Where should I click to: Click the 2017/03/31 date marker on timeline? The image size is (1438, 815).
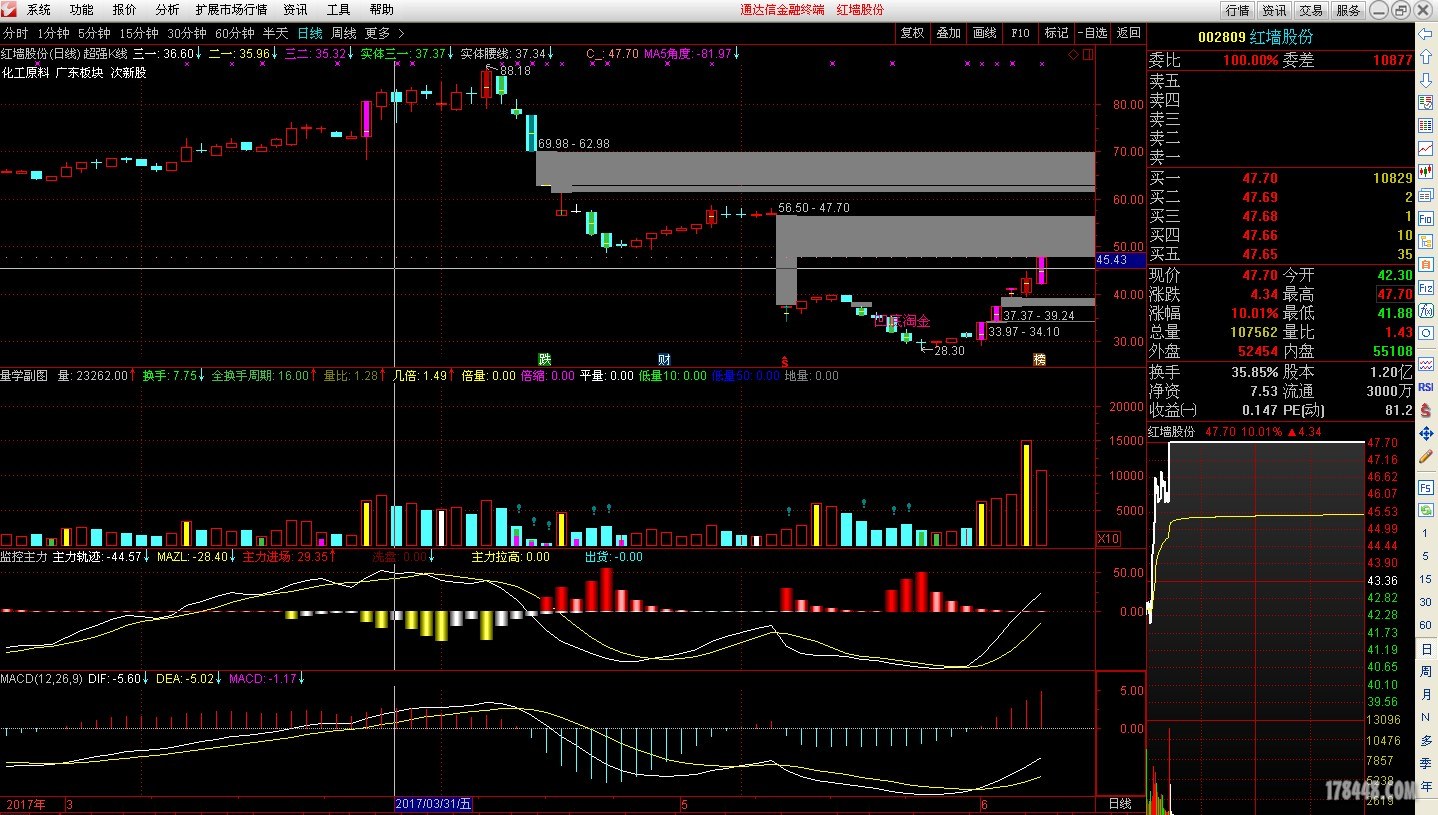pos(434,804)
